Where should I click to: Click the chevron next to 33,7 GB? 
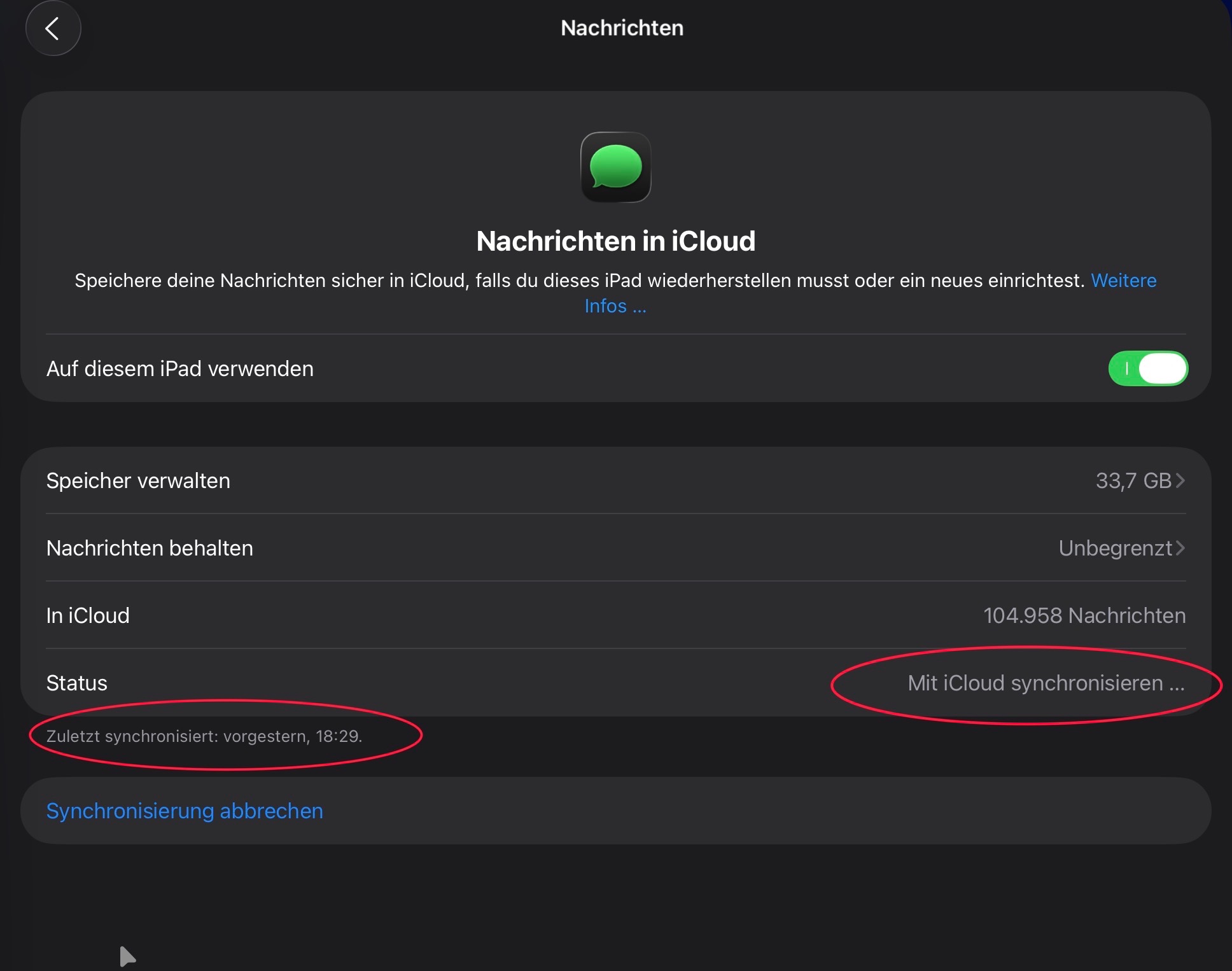pos(1180,480)
